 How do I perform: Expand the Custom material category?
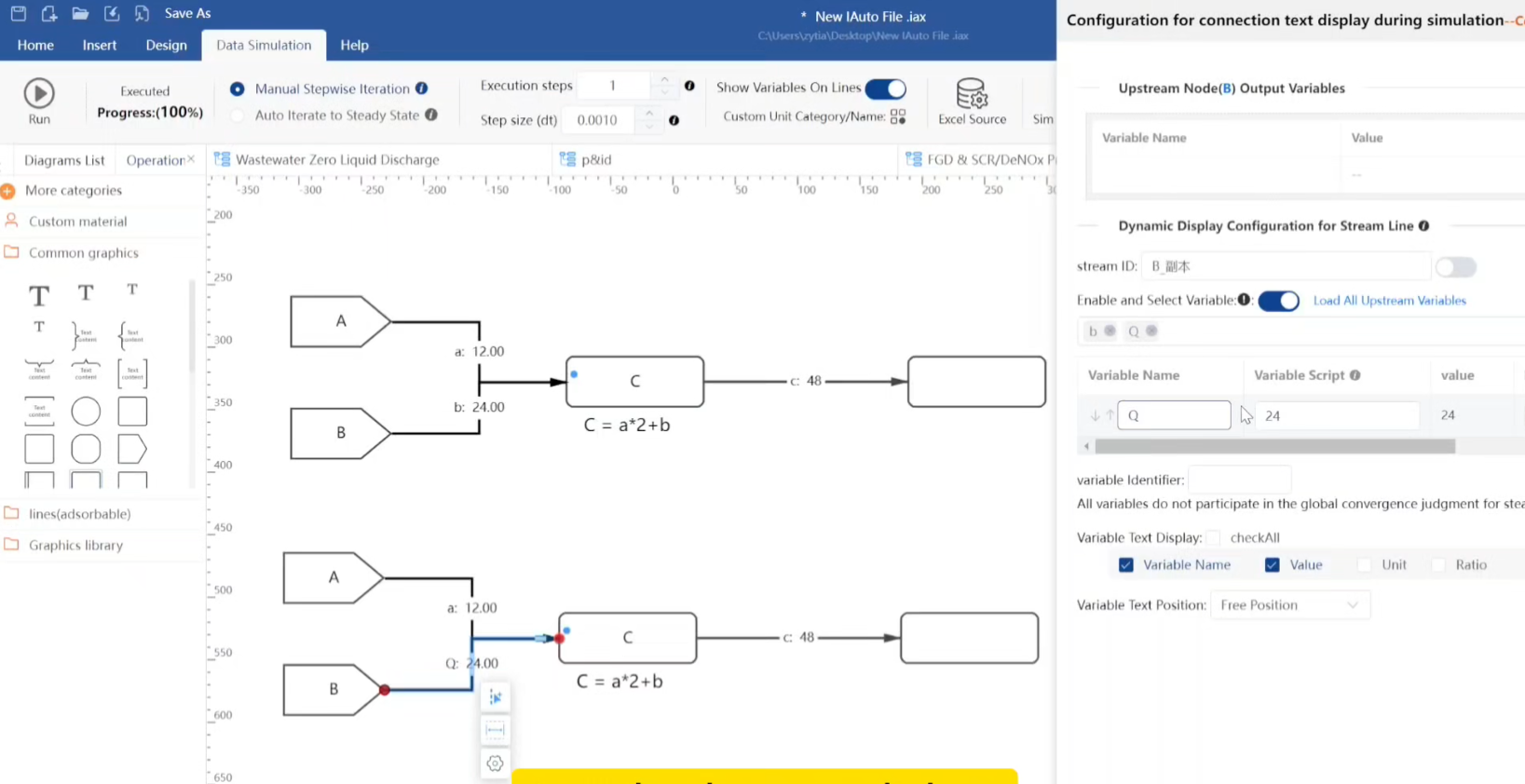pyautogui.click(x=77, y=222)
